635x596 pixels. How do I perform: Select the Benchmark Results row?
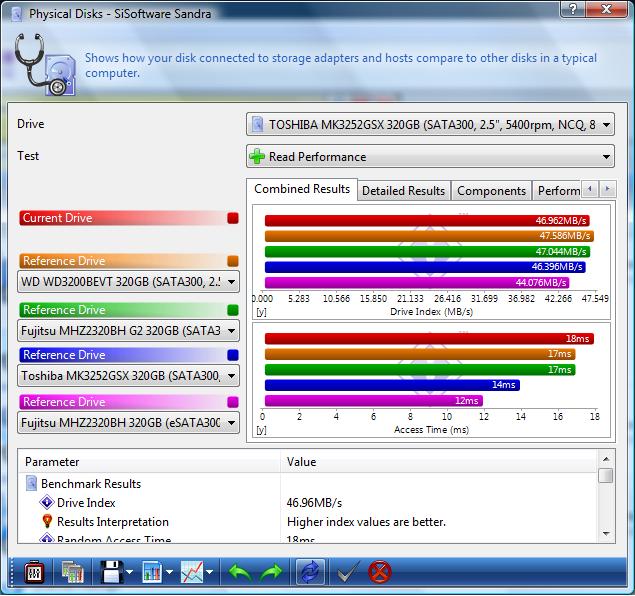pos(308,483)
